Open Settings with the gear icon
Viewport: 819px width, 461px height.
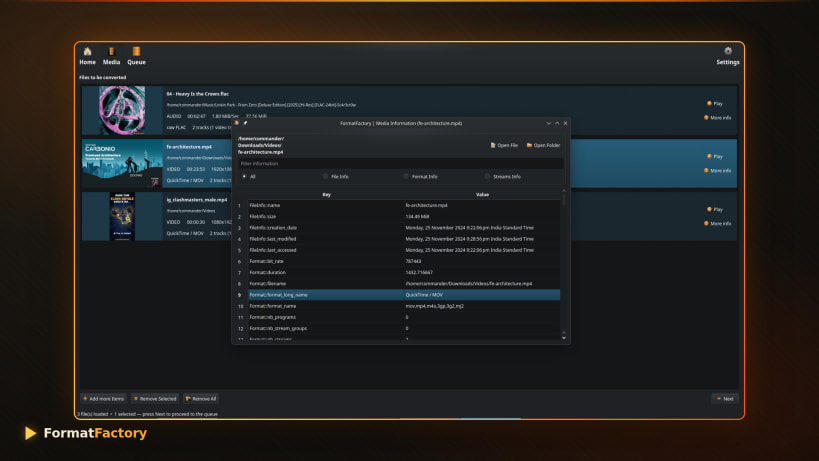[x=728, y=56]
